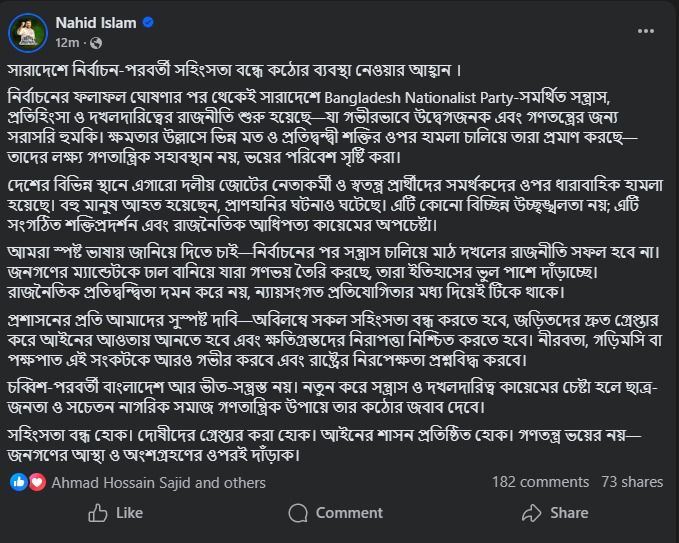
Task: Click the blue thumbs-up reaction icon
Action: [19, 482]
